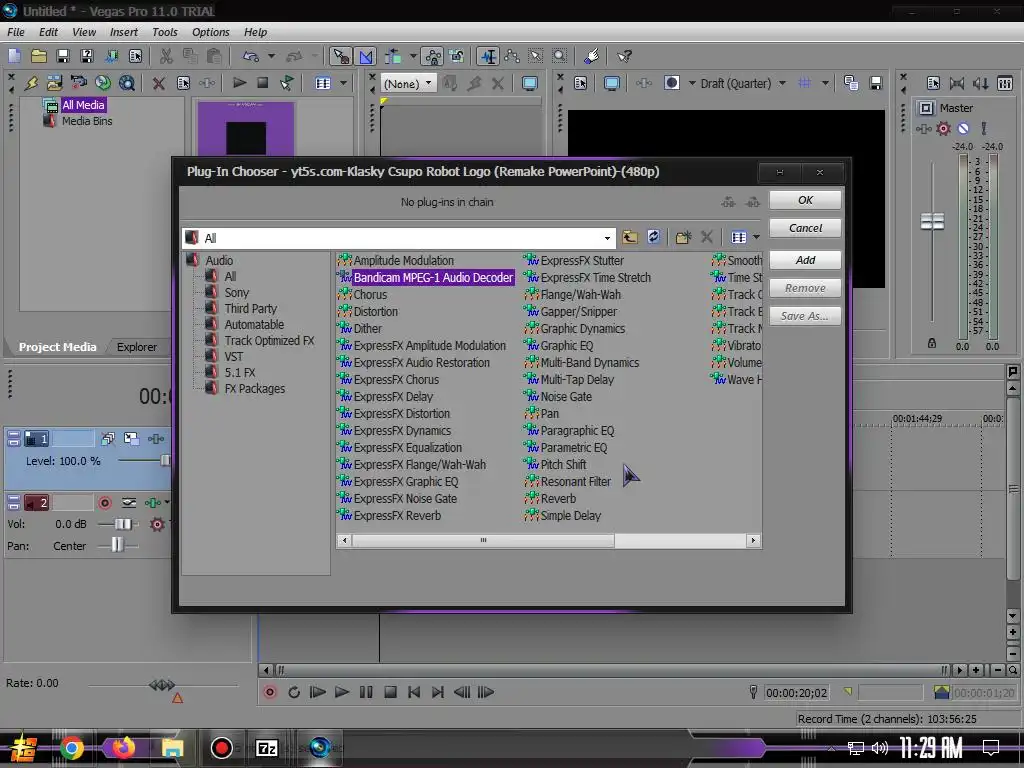Click the new folder icon in Plug-In Chooser
The height and width of the screenshot is (768, 1024).
[683, 237]
